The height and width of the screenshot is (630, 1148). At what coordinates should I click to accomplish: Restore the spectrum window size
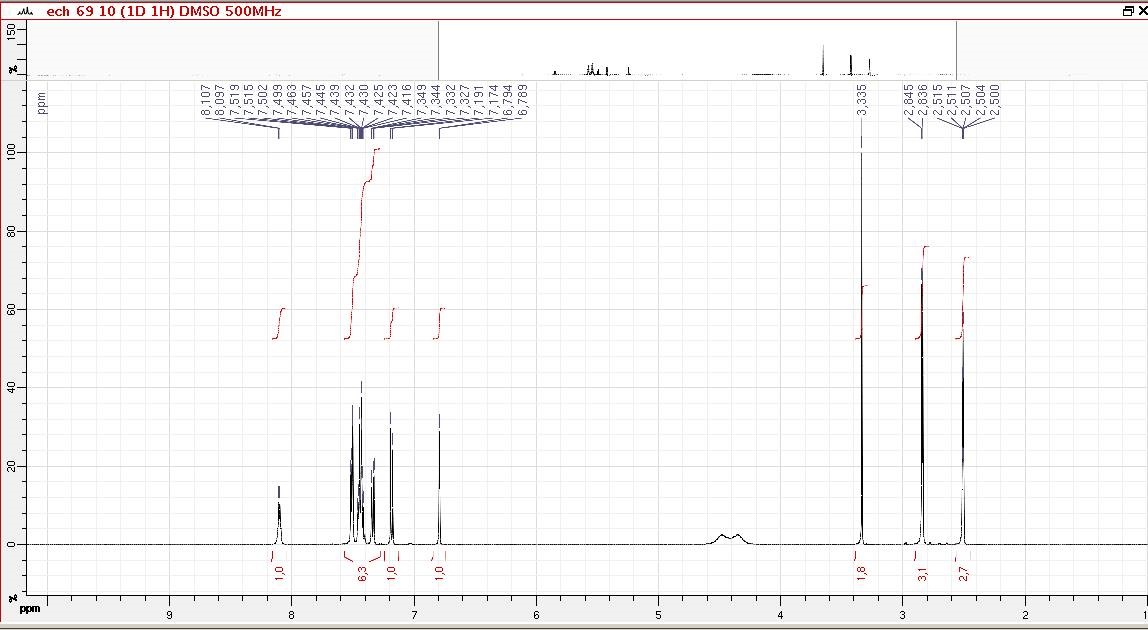pyautogui.click(x=1128, y=11)
